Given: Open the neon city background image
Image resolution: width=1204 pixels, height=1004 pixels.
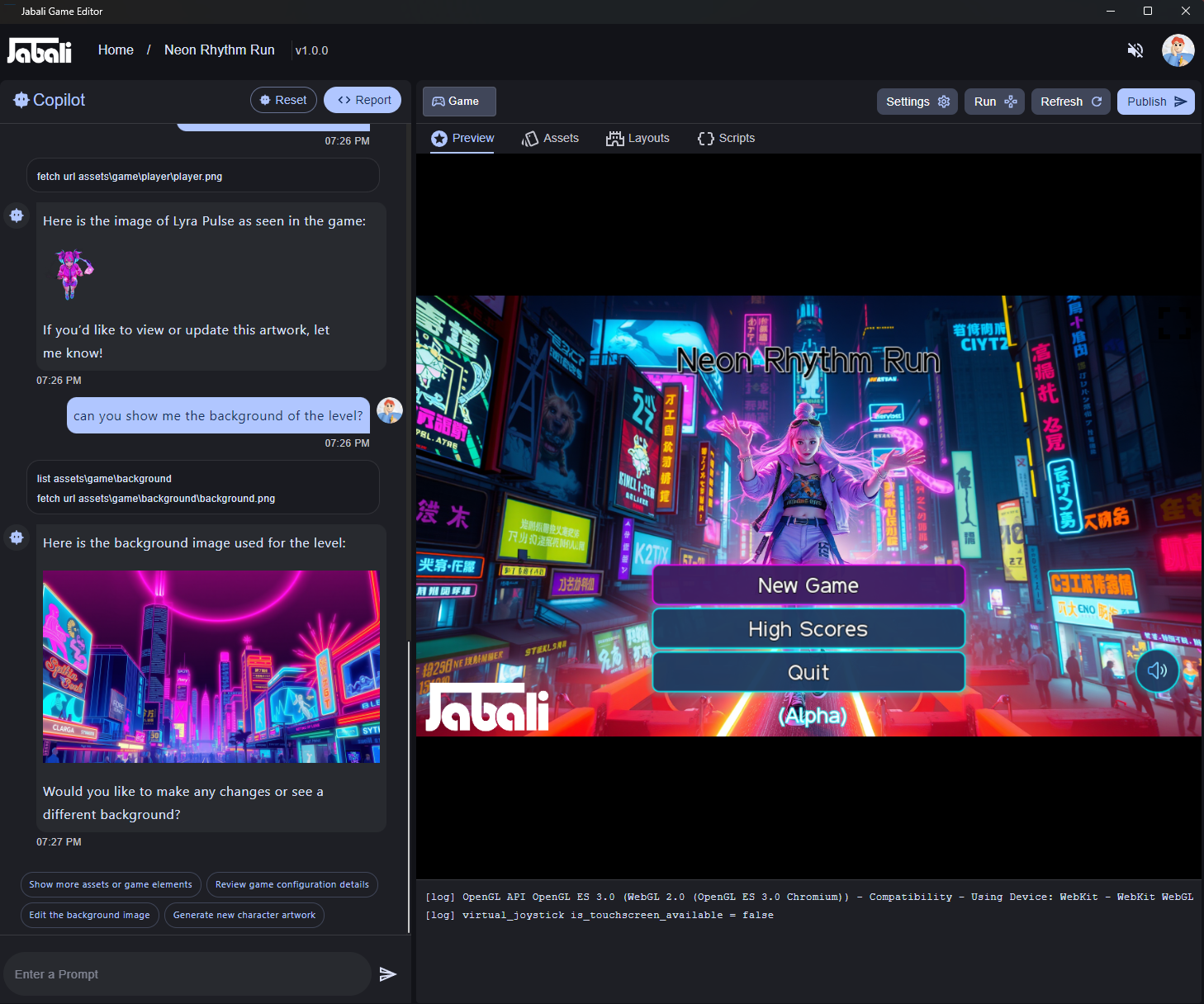Looking at the screenshot, I should point(211,666).
